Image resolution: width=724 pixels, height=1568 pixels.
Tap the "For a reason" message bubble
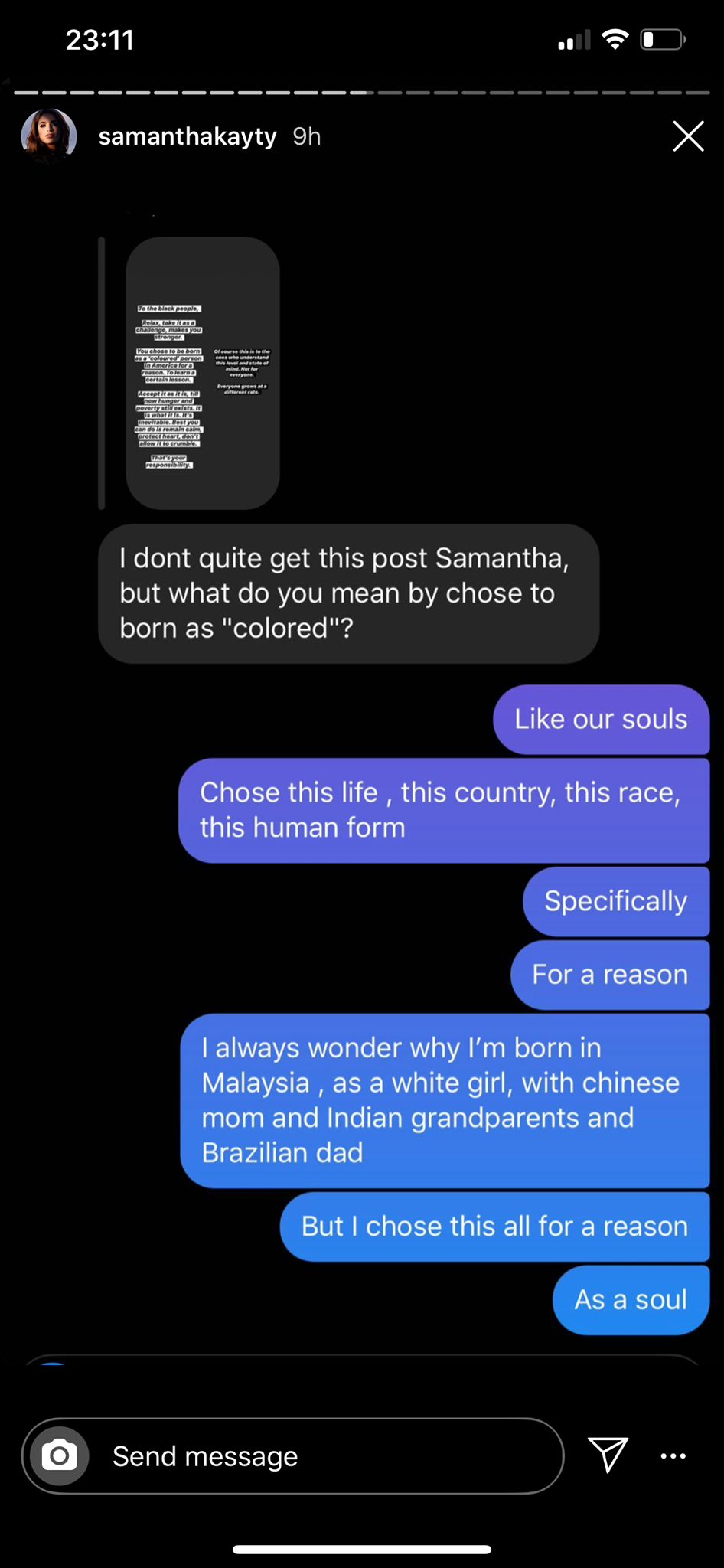610,975
